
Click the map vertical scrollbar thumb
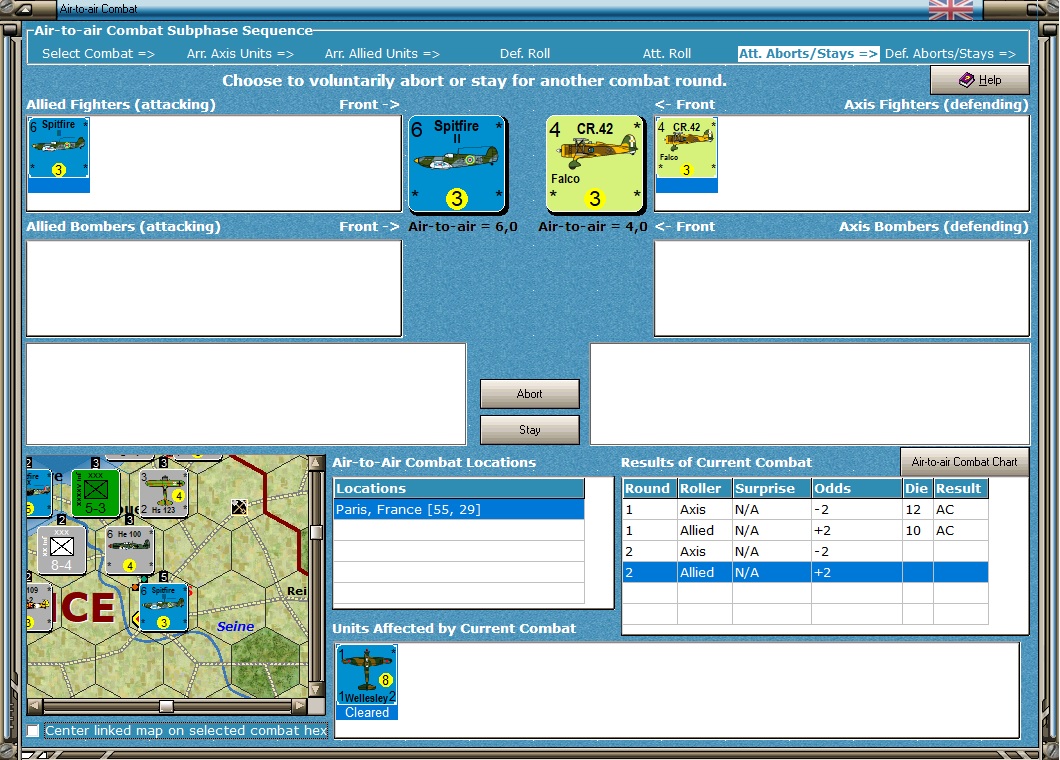(x=316, y=532)
